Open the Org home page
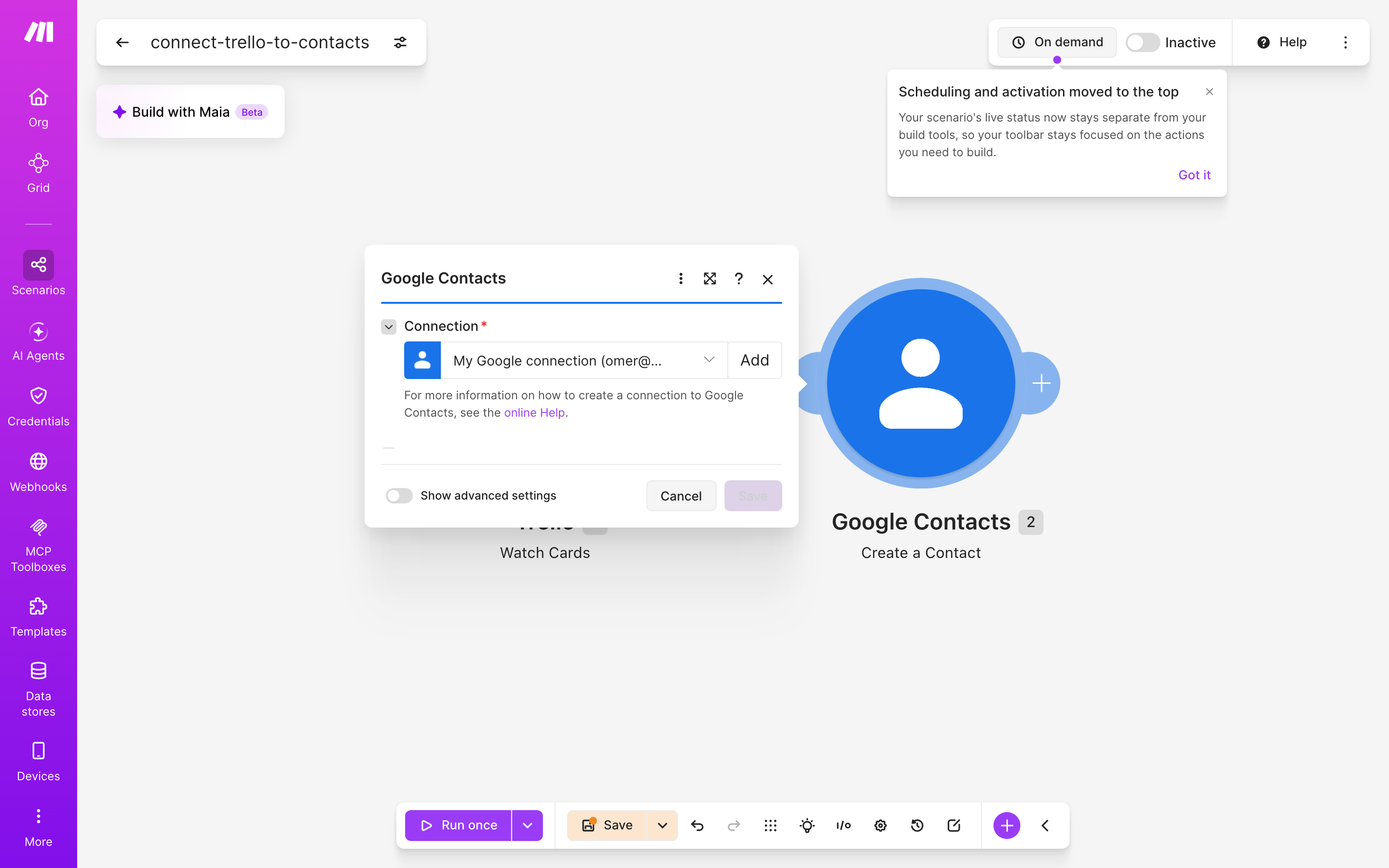 pyautogui.click(x=39, y=108)
